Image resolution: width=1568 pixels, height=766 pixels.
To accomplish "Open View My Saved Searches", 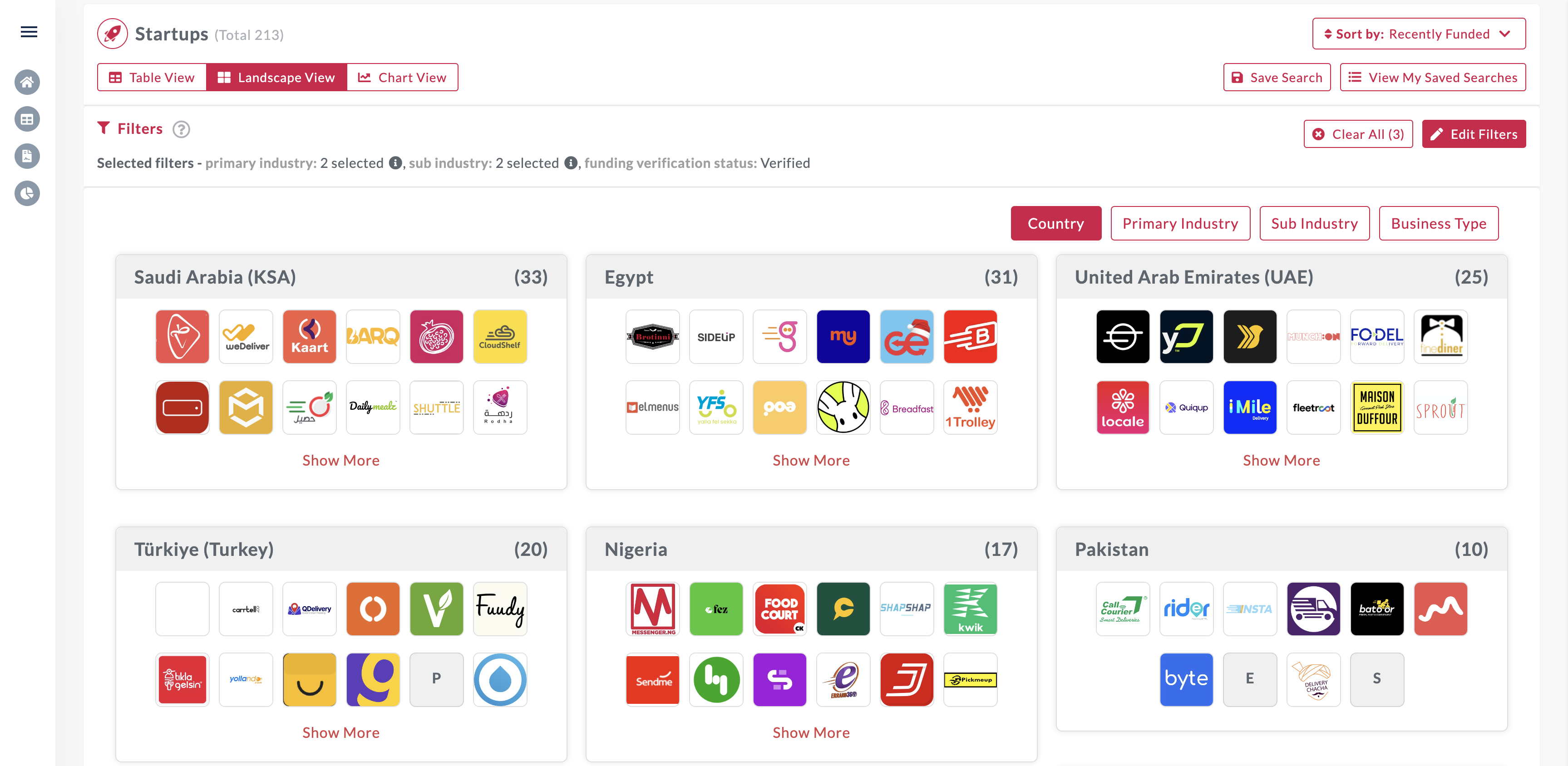I will 1432,77.
